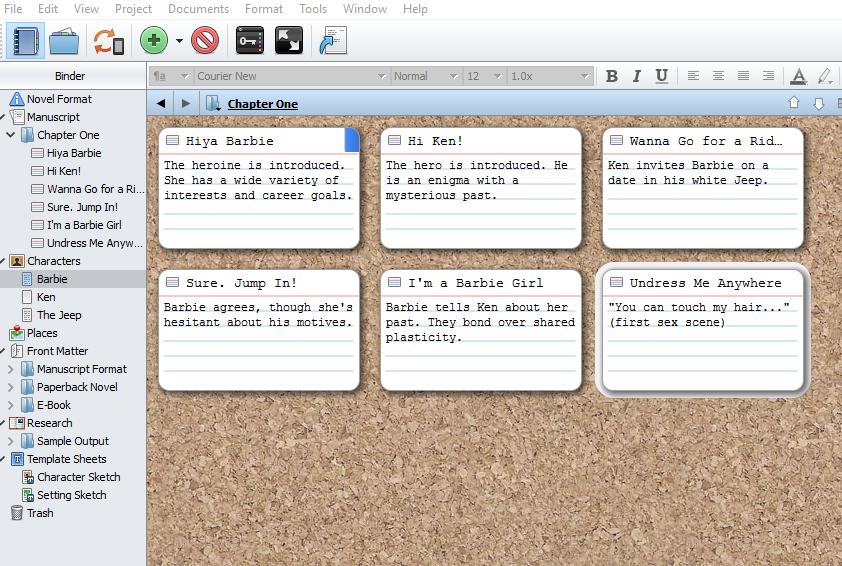Select Sure. Jump In! in Binder
This screenshot has height=566, width=842.
[82, 207]
